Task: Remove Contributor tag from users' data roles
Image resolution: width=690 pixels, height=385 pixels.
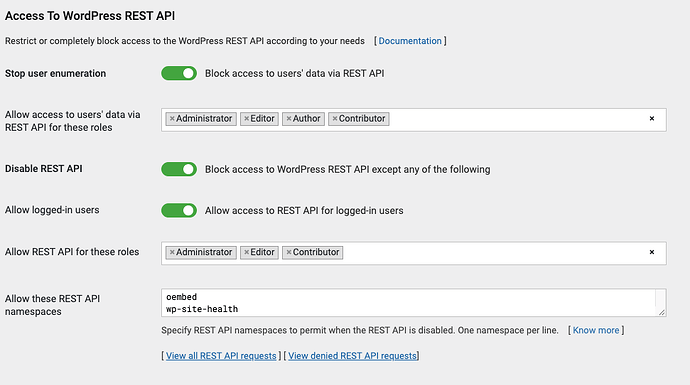Action: point(335,119)
